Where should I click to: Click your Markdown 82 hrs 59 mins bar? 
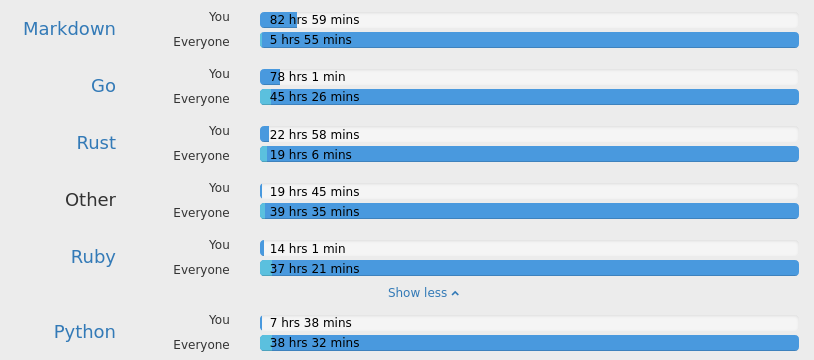(x=529, y=20)
